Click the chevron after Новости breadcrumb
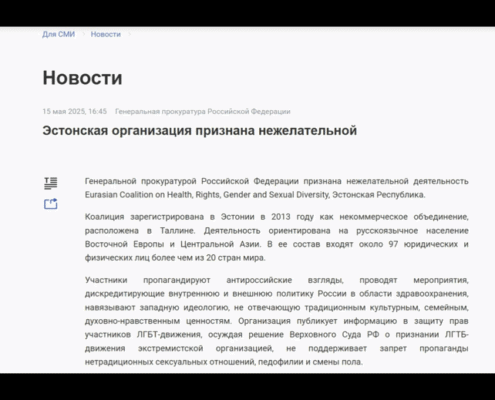The width and height of the screenshot is (495, 400). pyautogui.click(x=129, y=34)
